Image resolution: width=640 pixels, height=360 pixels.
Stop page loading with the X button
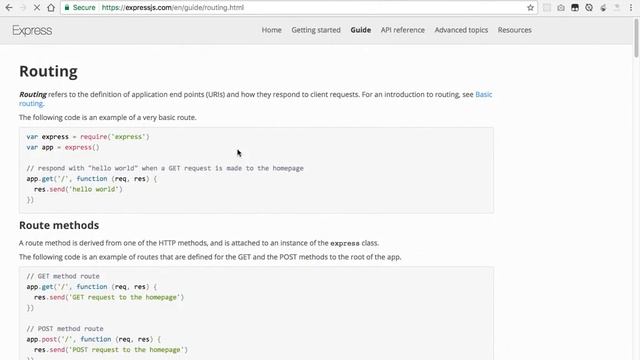pos(37,7)
